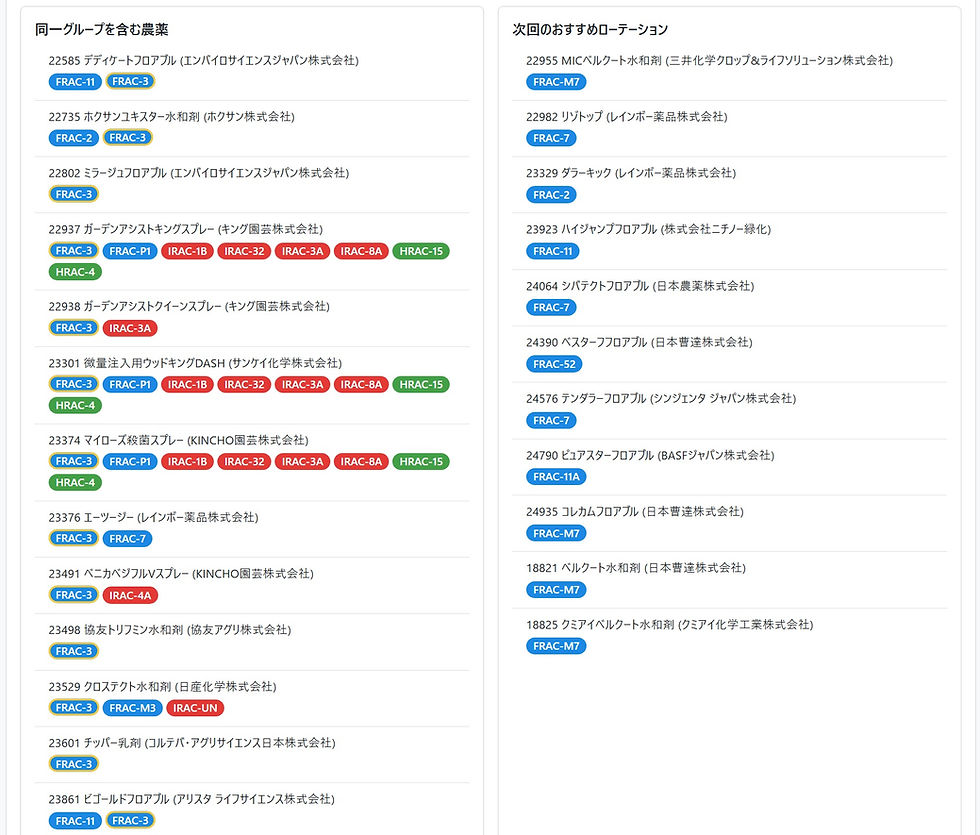Click IRAC-UN badge under 23529 クロステクト水和剤

195,708
